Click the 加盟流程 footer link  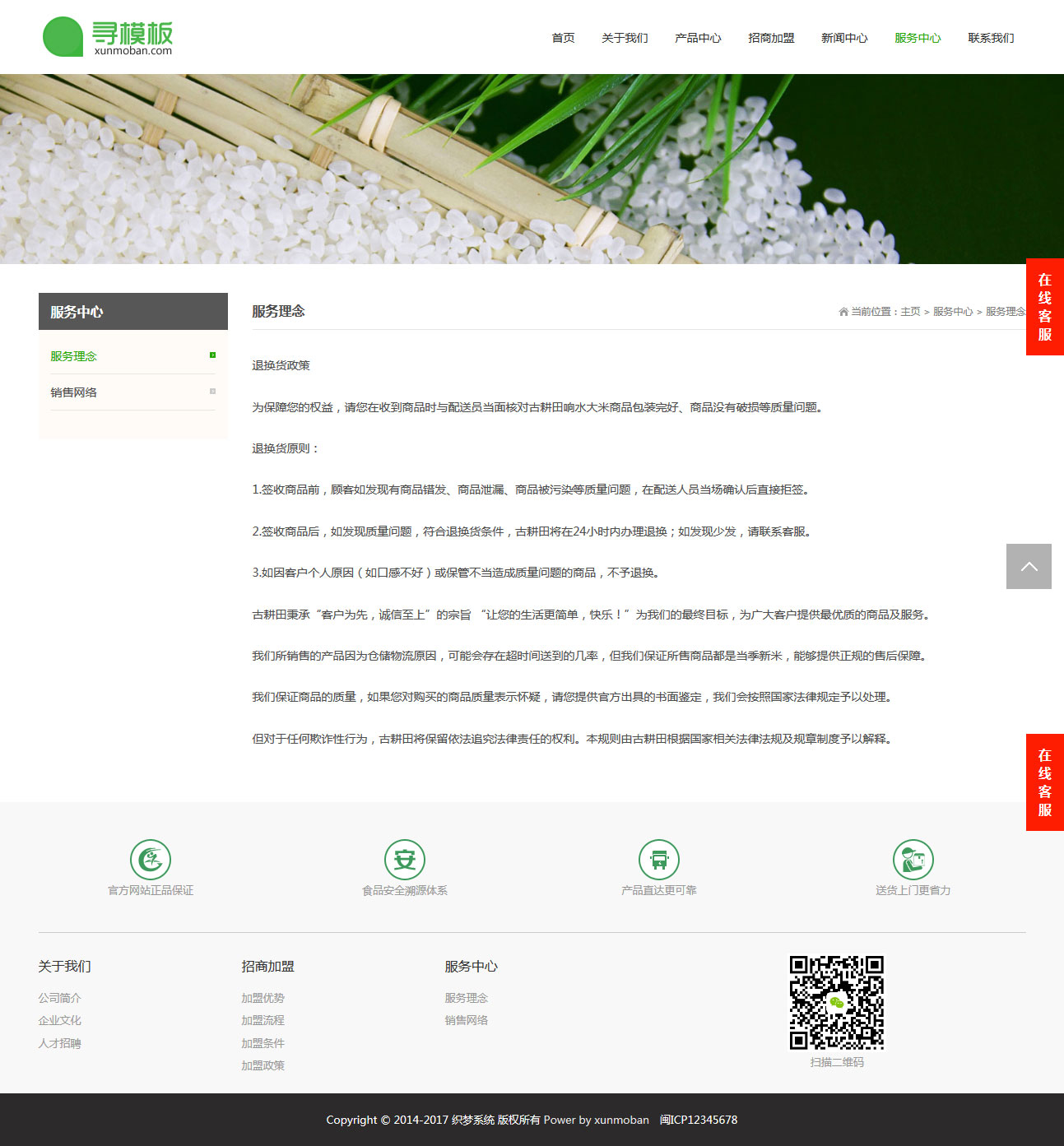click(263, 1020)
